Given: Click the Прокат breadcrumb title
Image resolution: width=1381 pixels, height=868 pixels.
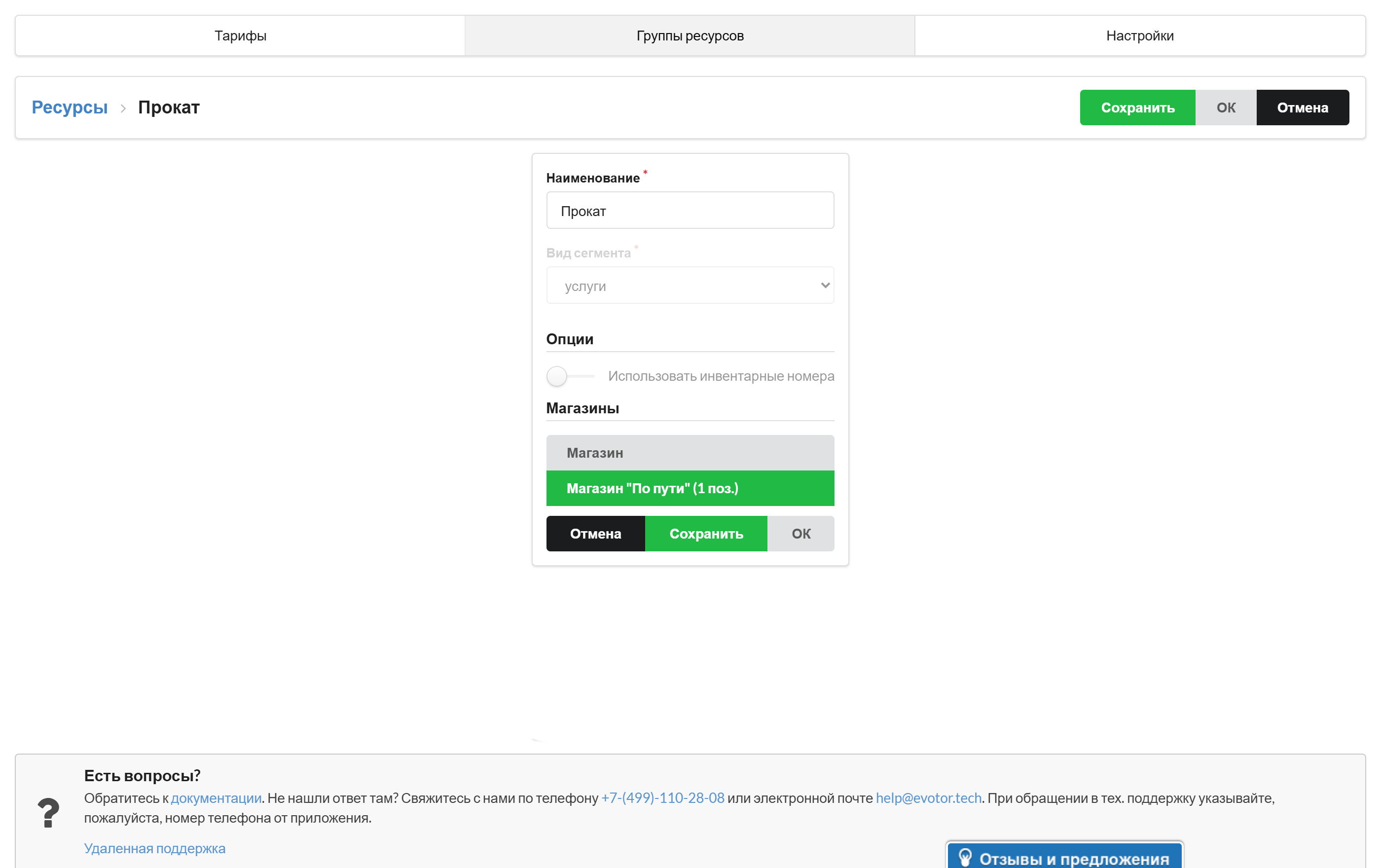Looking at the screenshot, I should (169, 107).
